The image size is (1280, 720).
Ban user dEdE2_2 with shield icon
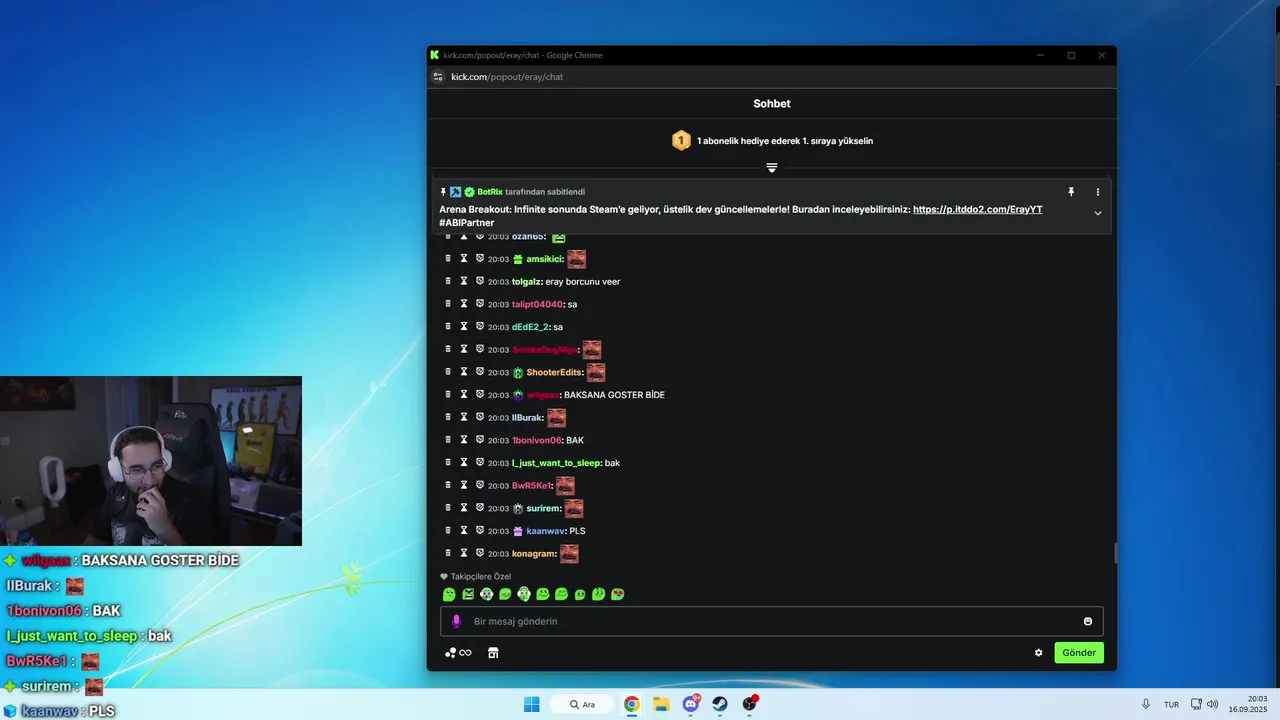click(x=480, y=326)
